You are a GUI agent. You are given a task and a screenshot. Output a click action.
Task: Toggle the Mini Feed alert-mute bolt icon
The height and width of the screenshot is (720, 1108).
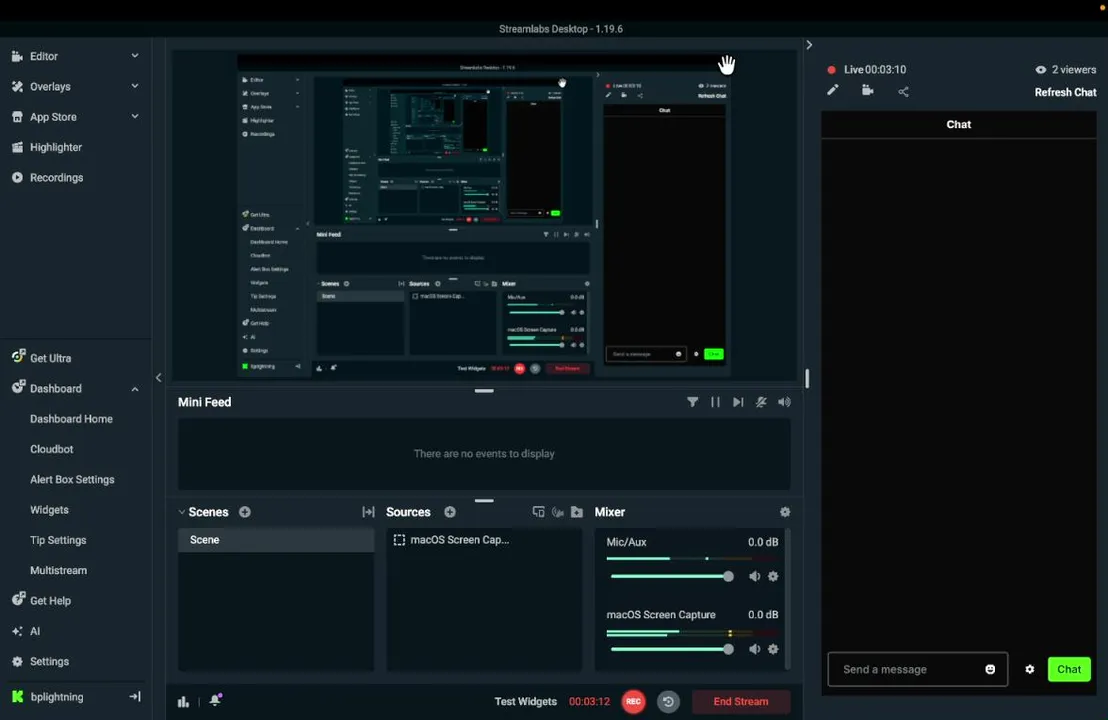click(x=761, y=402)
